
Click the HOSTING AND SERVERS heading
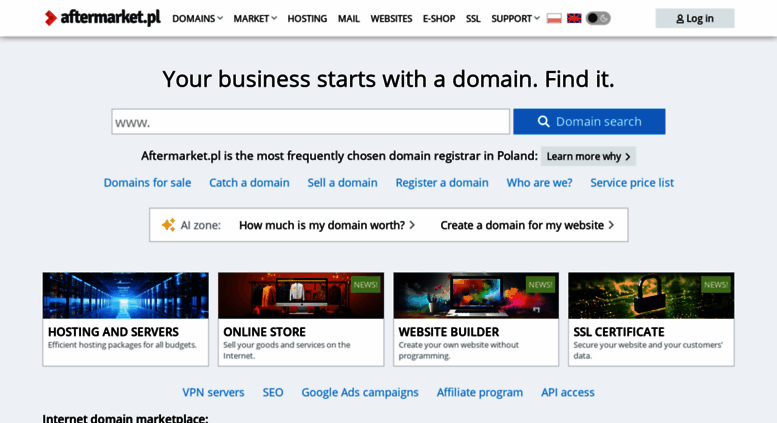click(113, 332)
